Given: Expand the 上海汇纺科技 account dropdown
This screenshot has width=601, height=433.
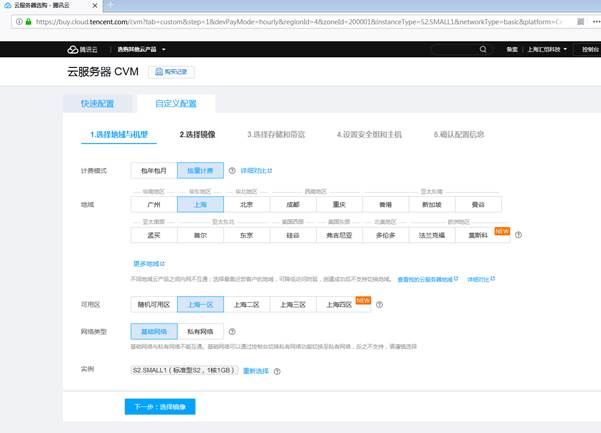Looking at the screenshot, I should coord(556,47).
